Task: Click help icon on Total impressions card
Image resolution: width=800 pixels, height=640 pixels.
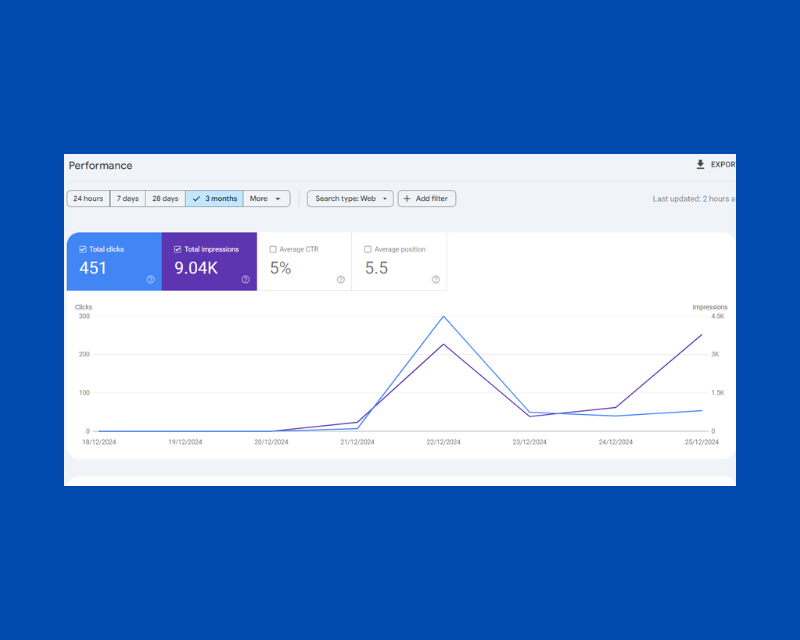Action: tap(245, 280)
